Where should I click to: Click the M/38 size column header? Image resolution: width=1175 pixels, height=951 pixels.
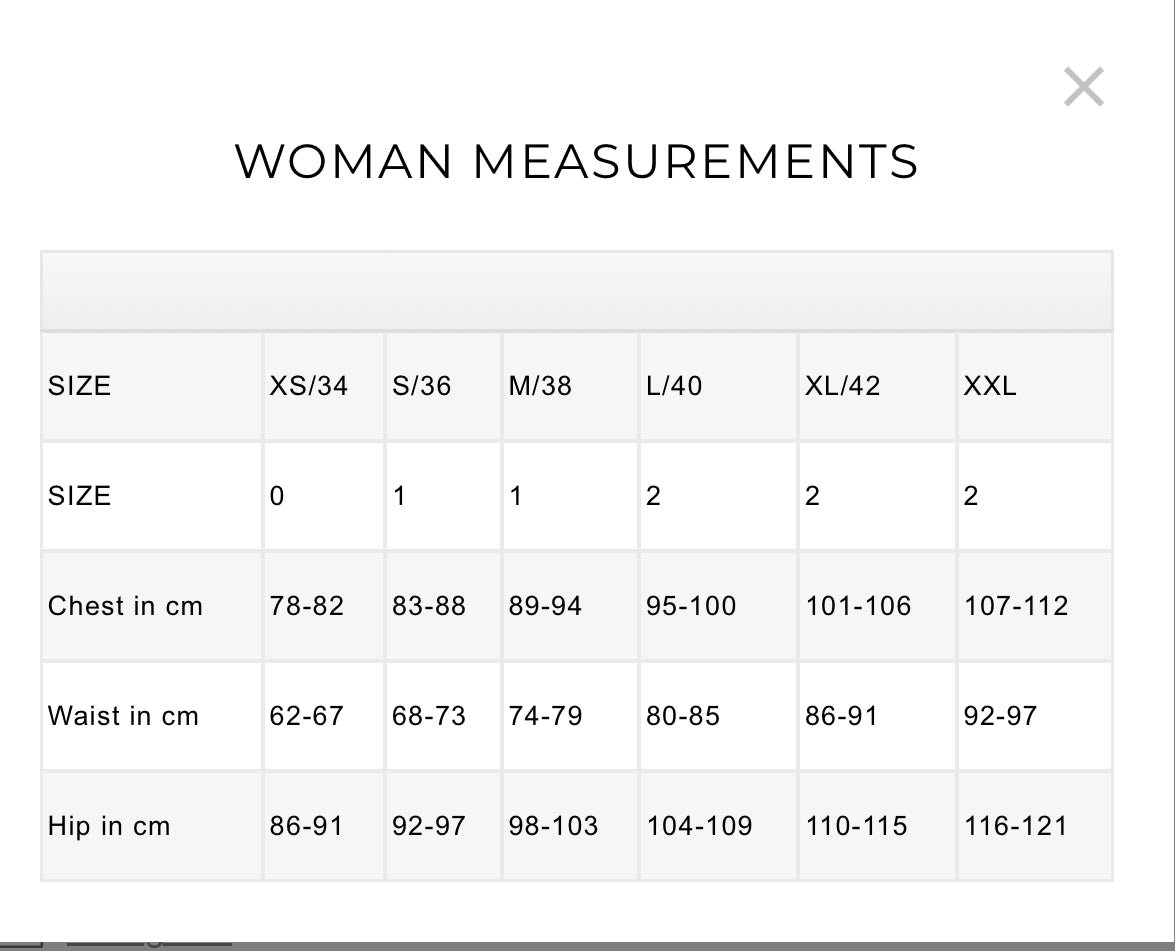pos(540,386)
